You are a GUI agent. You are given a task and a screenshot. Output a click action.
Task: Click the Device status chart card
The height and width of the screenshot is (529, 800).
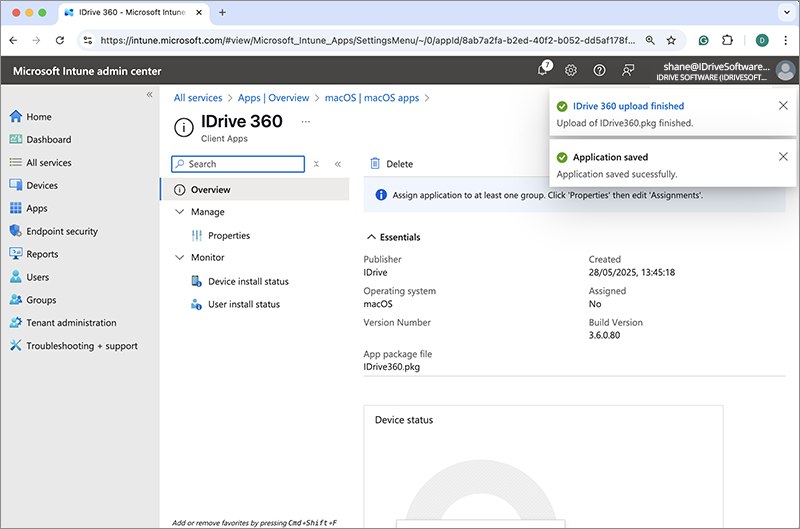pos(543,466)
